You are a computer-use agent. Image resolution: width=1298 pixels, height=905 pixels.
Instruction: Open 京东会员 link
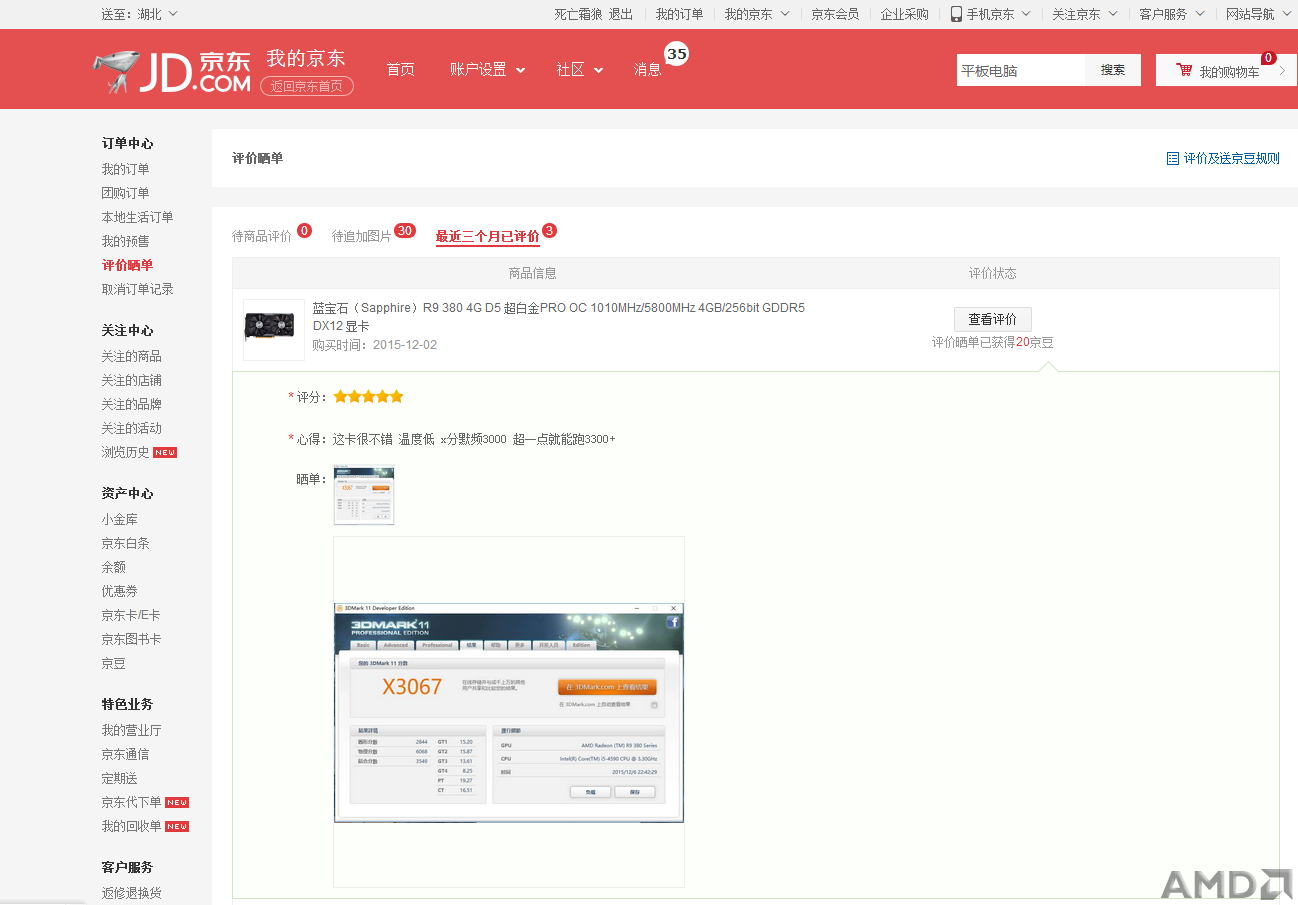(x=835, y=14)
